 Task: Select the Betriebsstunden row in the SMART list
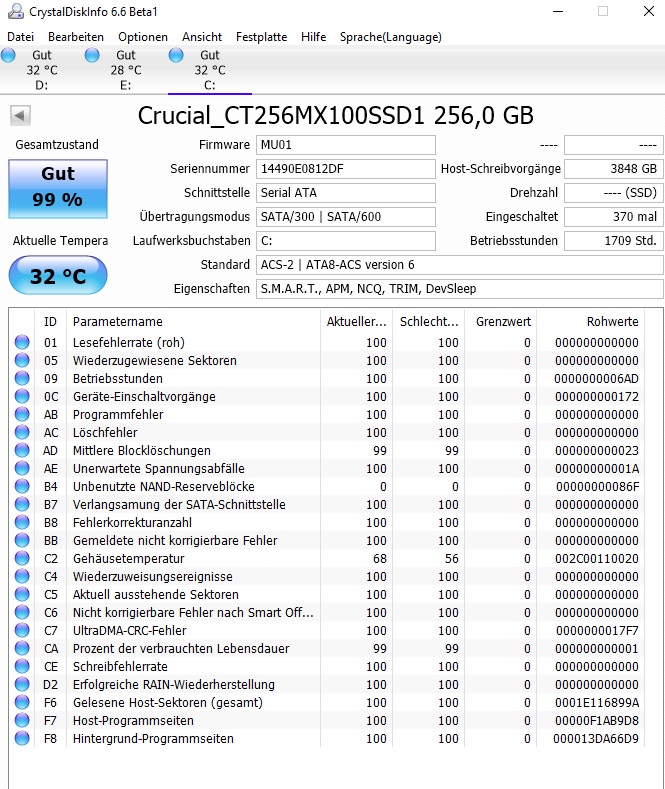327,378
